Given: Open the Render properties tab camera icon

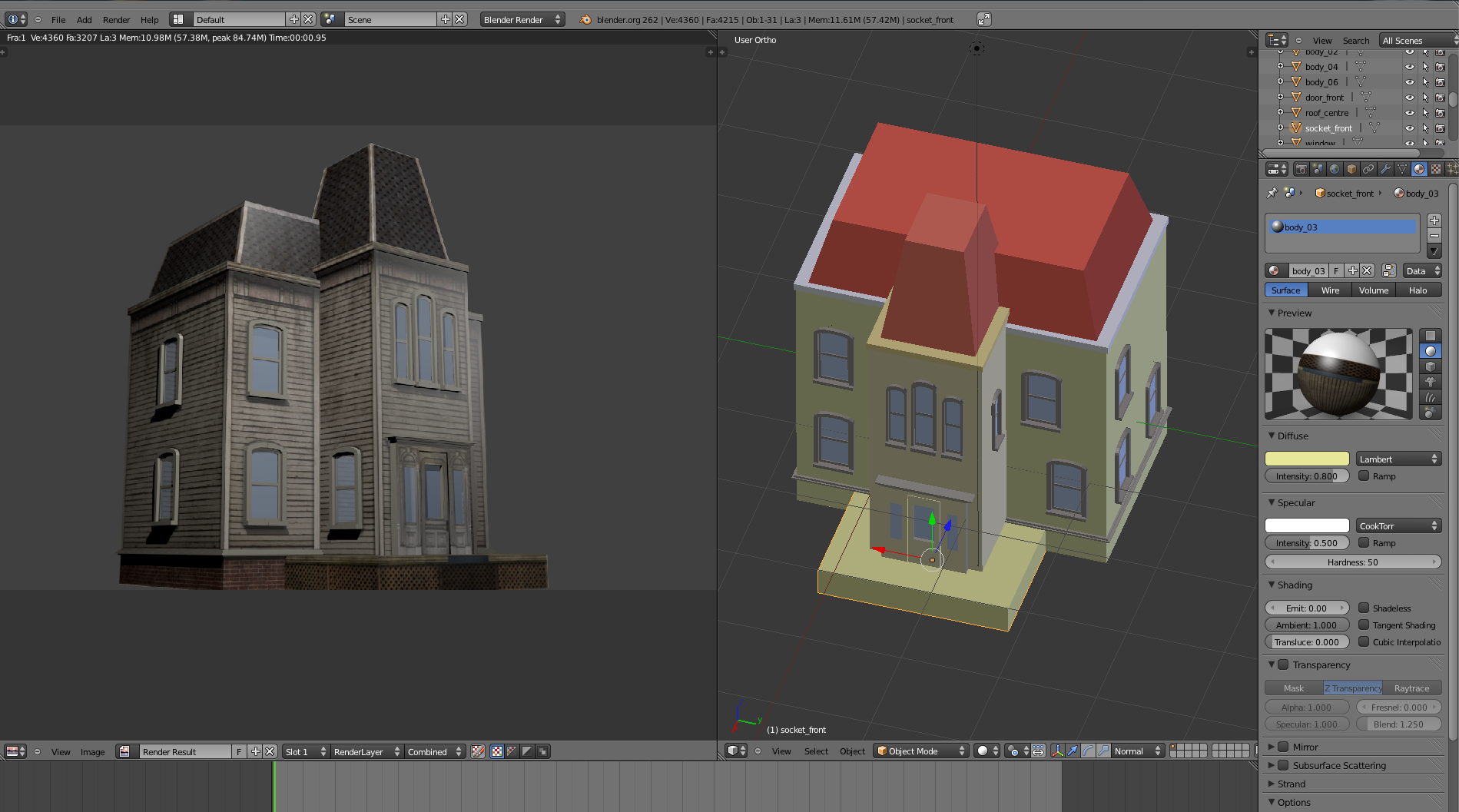Looking at the screenshot, I should pos(1301,169).
